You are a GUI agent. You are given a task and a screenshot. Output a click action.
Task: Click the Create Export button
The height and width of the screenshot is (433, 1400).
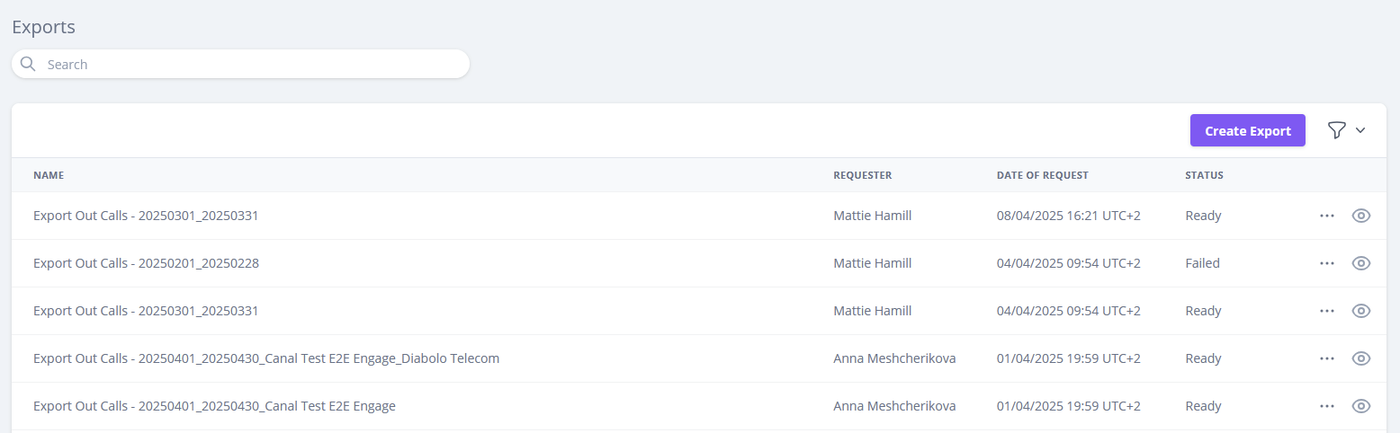1247,130
